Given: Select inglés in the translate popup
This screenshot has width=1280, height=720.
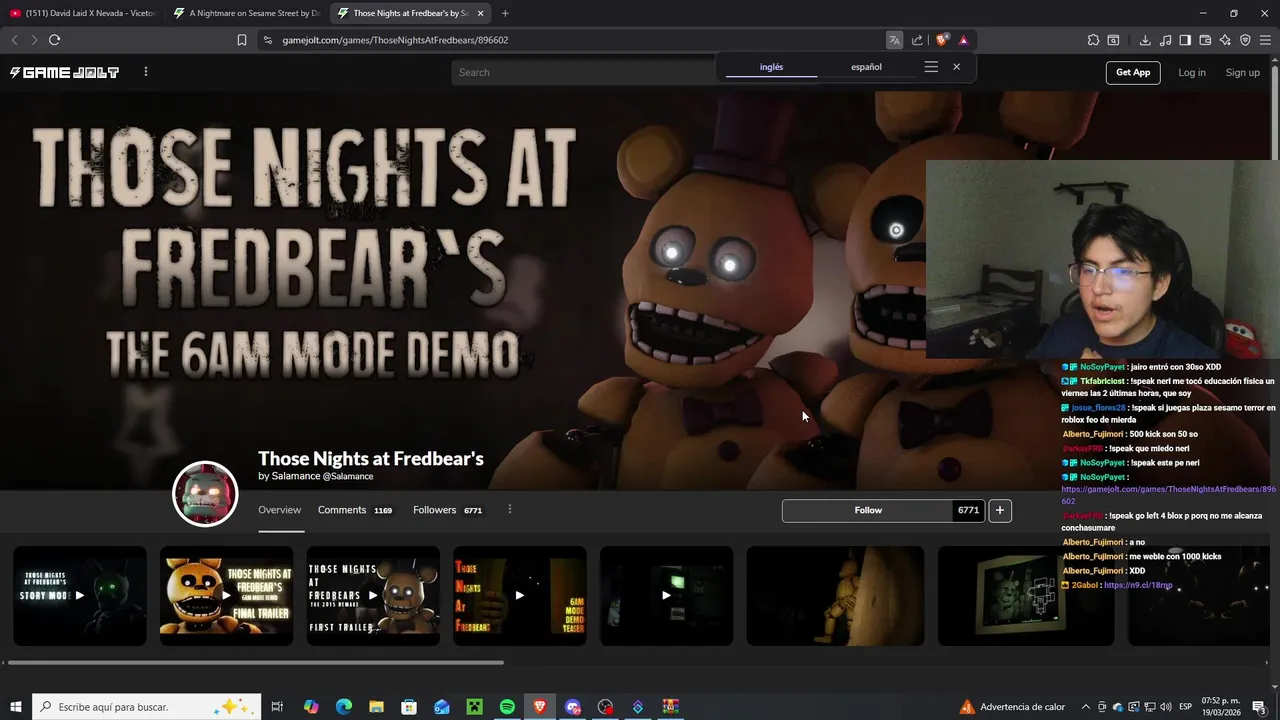Looking at the screenshot, I should pyautogui.click(x=771, y=67).
